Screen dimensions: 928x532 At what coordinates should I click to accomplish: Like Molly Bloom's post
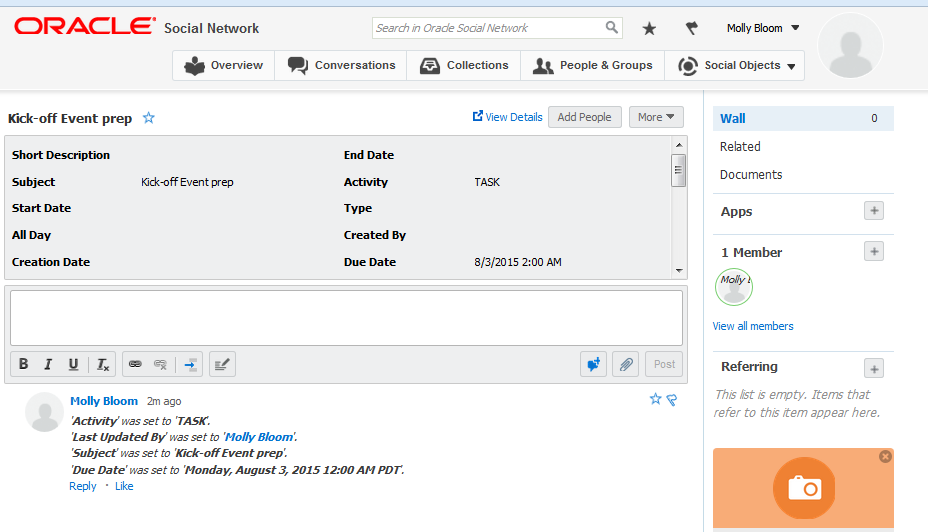tap(124, 486)
